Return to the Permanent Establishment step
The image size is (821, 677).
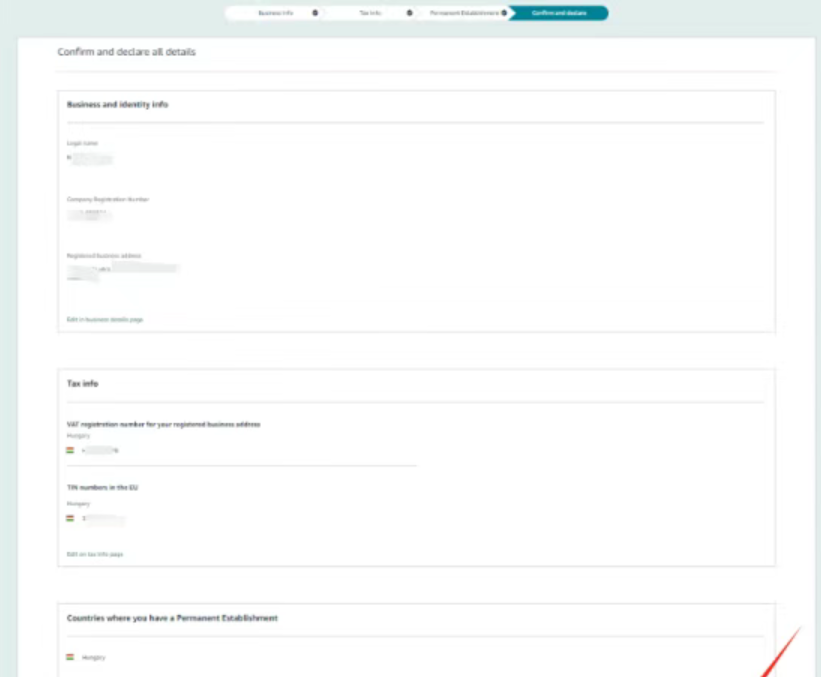[x=464, y=13]
